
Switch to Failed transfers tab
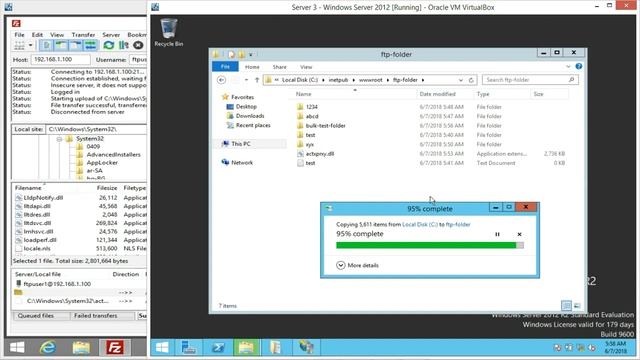[x=96, y=316]
